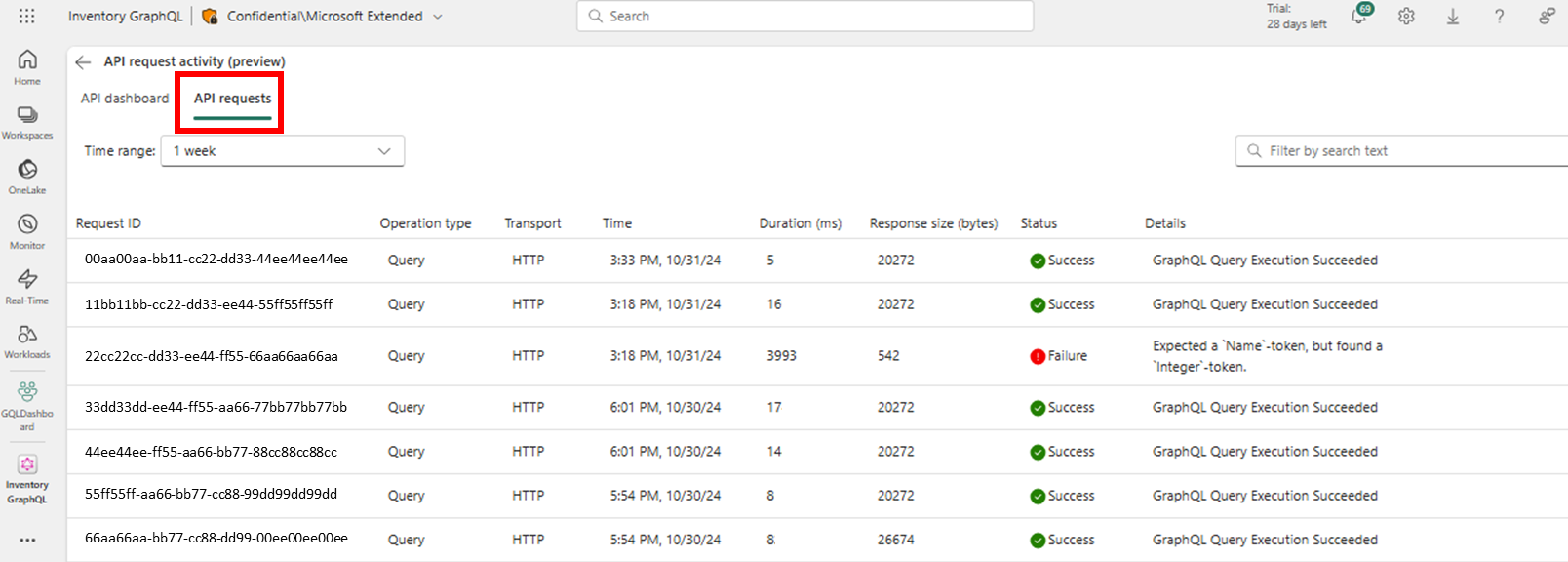1568x562 pixels.
Task: Open Monitor in the sidebar
Action: (x=27, y=231)
